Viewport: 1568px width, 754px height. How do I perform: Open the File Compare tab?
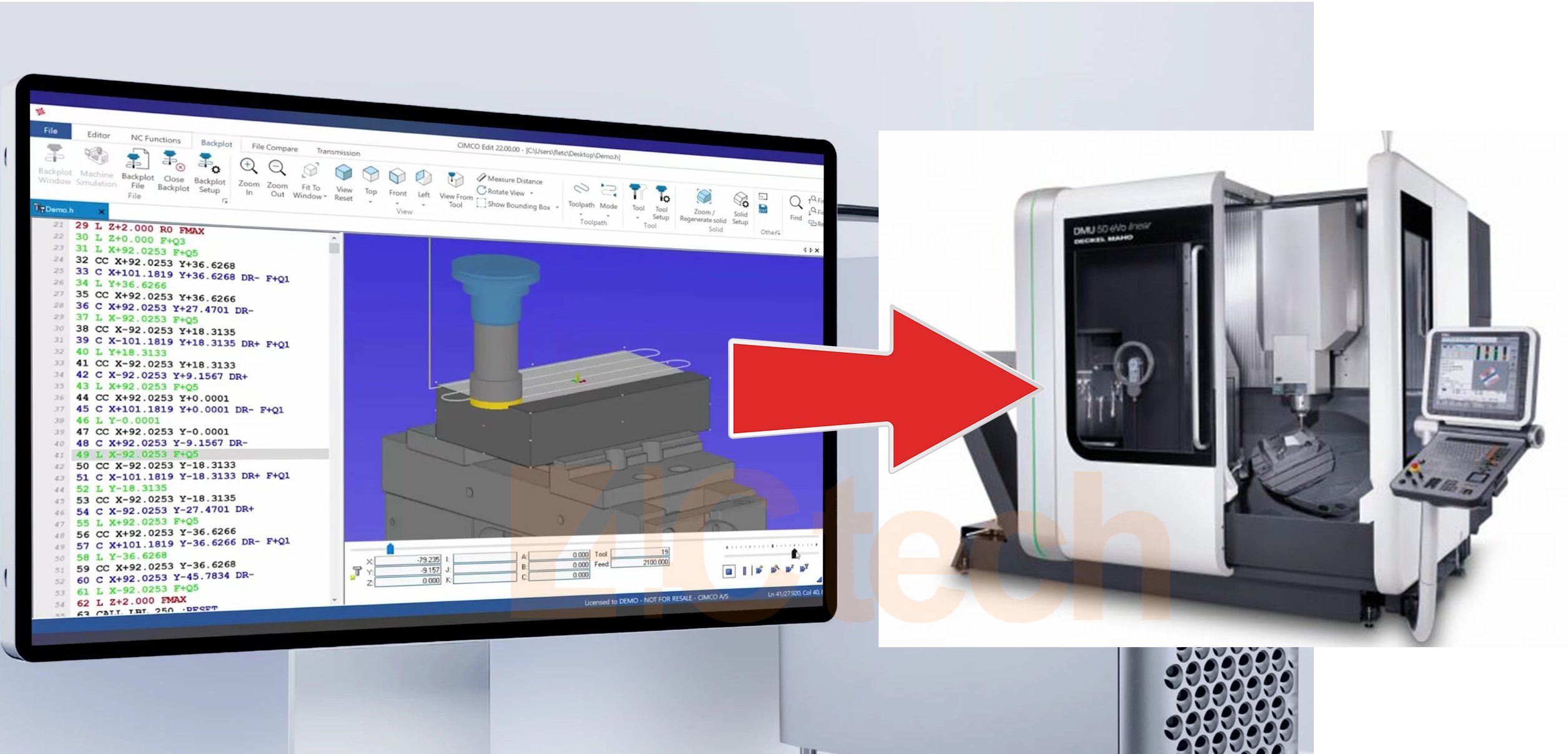pos(274,147)
